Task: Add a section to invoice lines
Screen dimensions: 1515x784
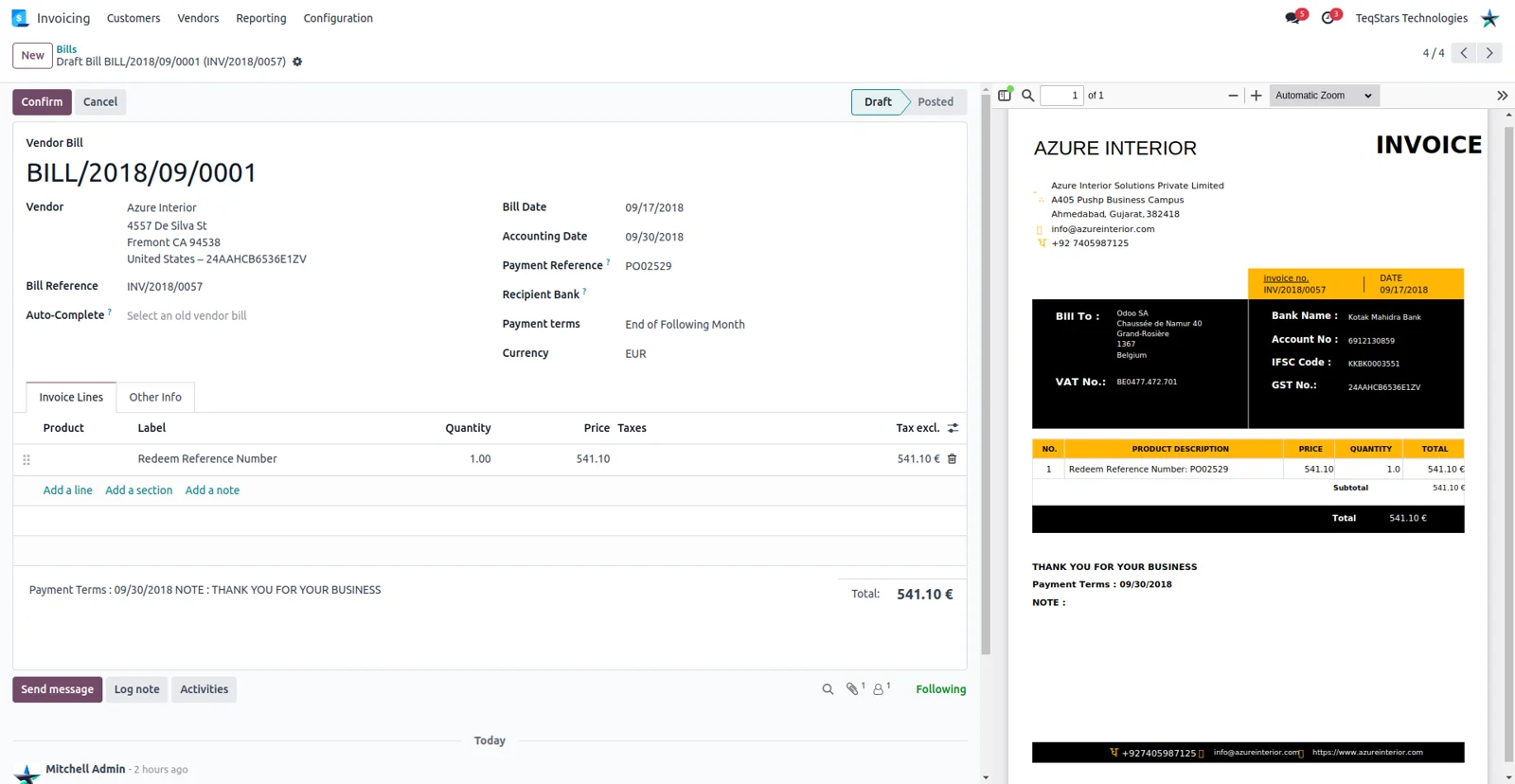Action: (x=139, y=490)
